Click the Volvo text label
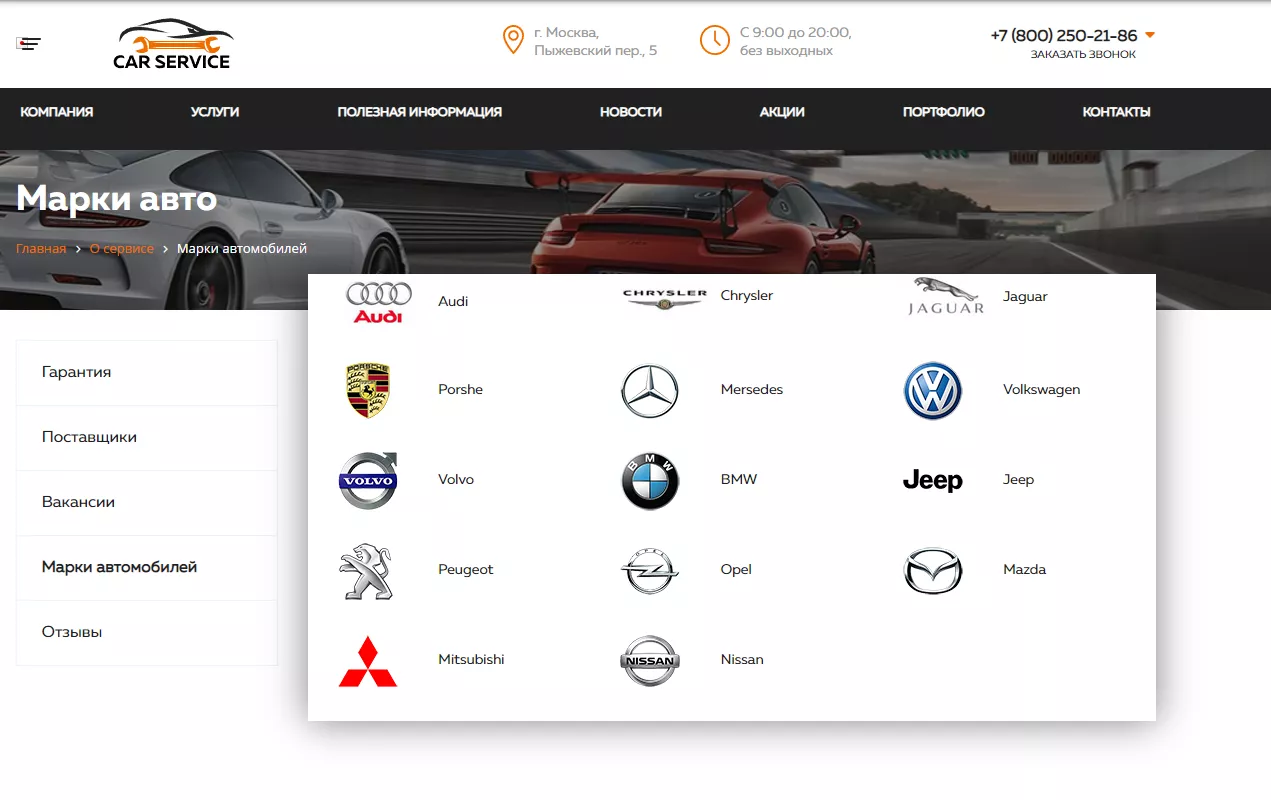 456,480
